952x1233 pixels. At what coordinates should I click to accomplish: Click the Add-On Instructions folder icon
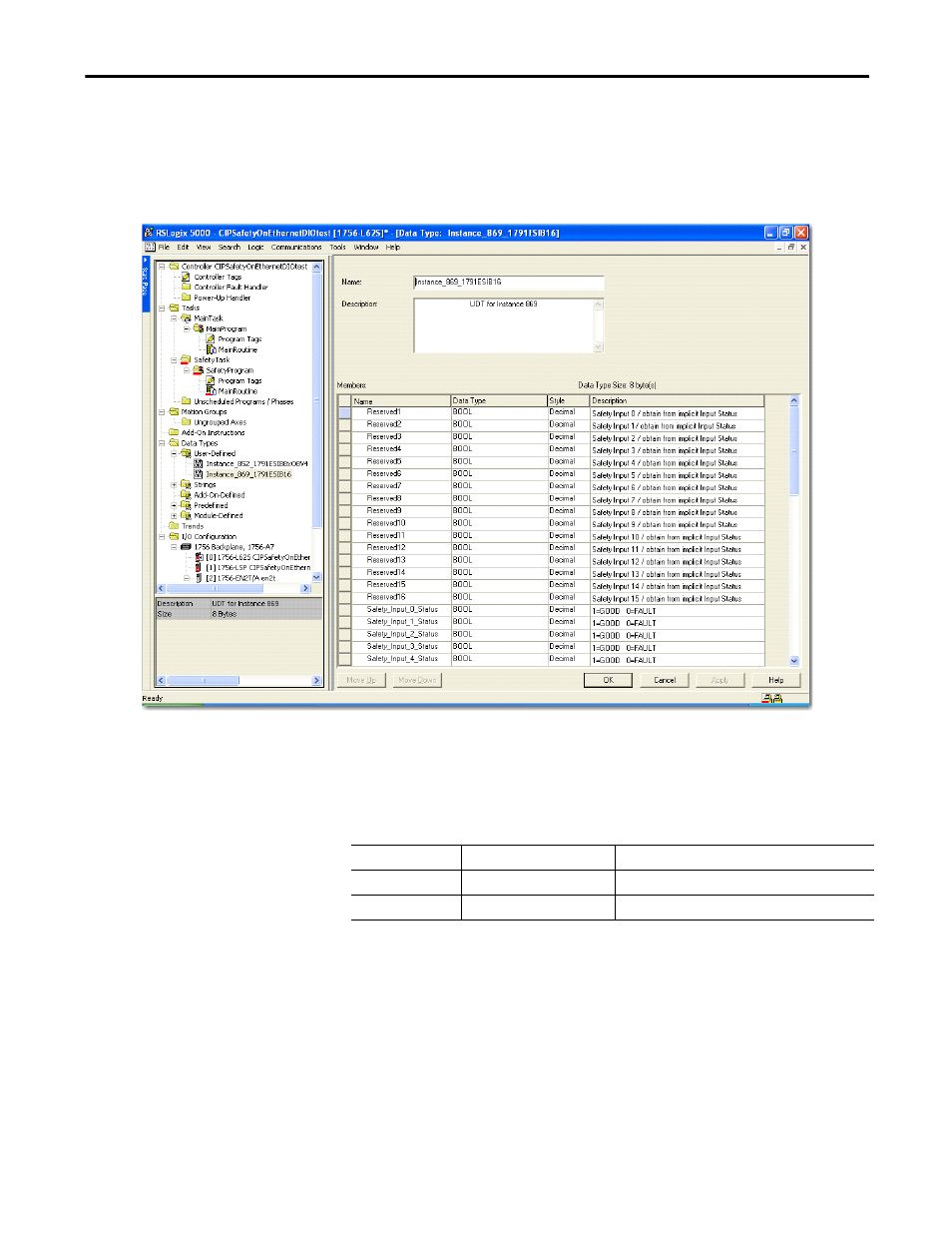pyautogui.click(x=174, y=432)
